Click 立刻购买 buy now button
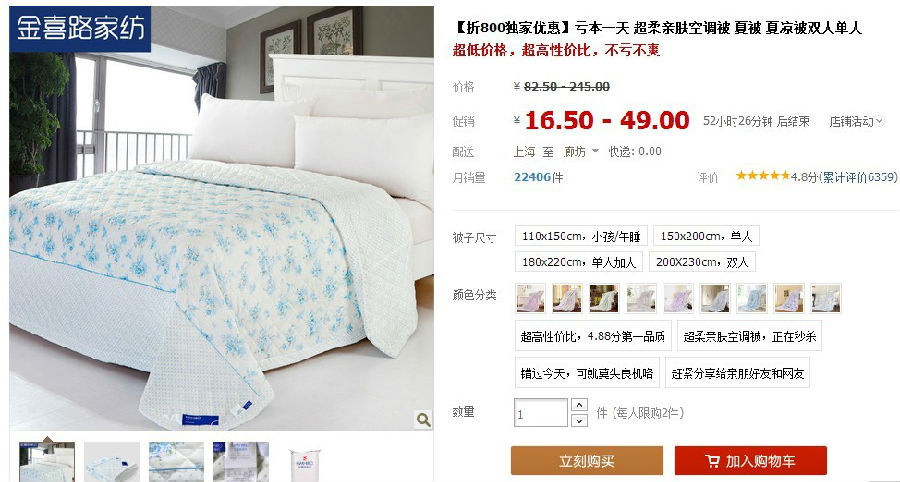Image resolution: width=900 pixels, height=482 pixels. [x=587, y=461]
